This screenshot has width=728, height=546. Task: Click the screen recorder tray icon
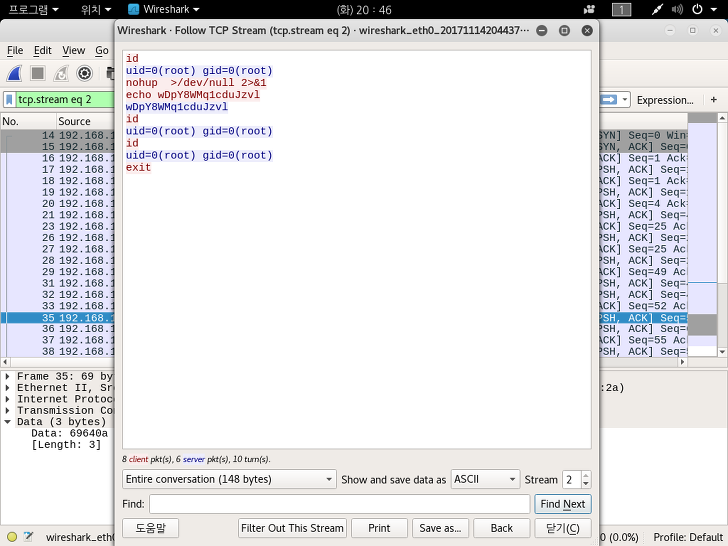pos(589,9)
